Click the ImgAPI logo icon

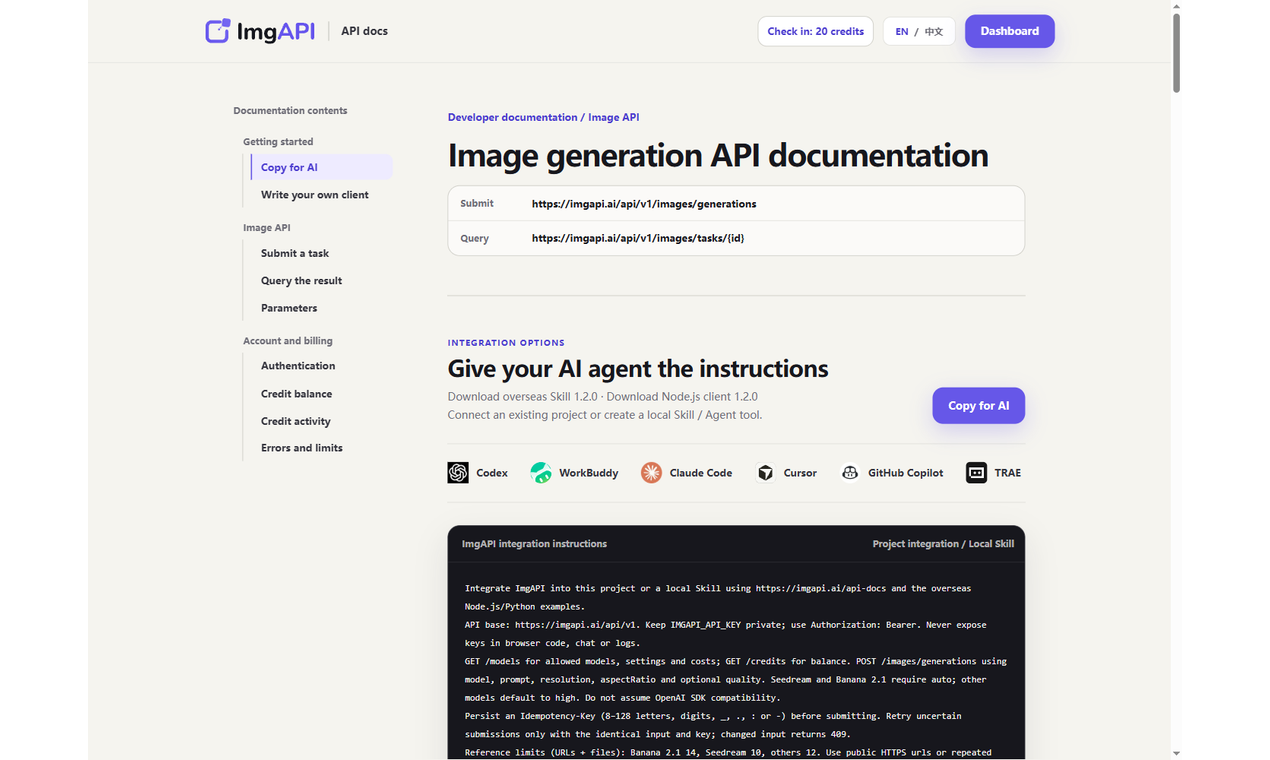coord(218,31)
